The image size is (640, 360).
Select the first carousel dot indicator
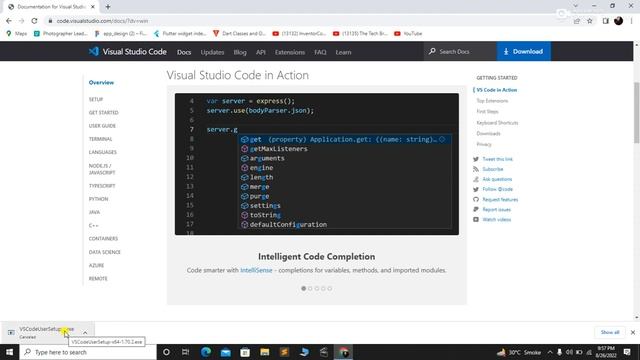[x=304, y=289]
